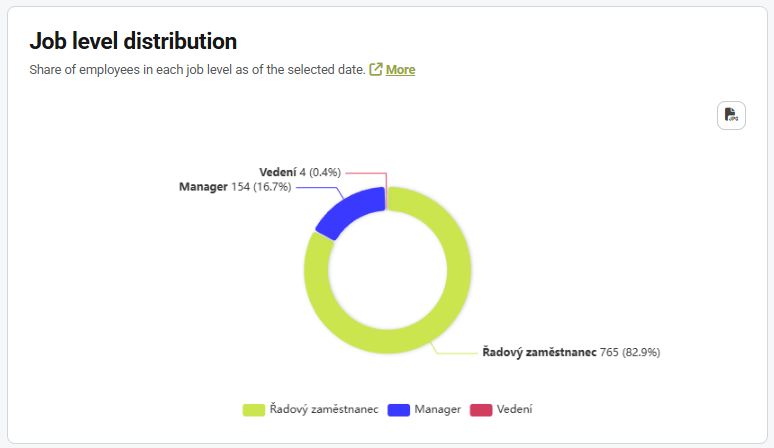Click the 'Vedení 4 (0.4%)' callout label

(299, 173)
